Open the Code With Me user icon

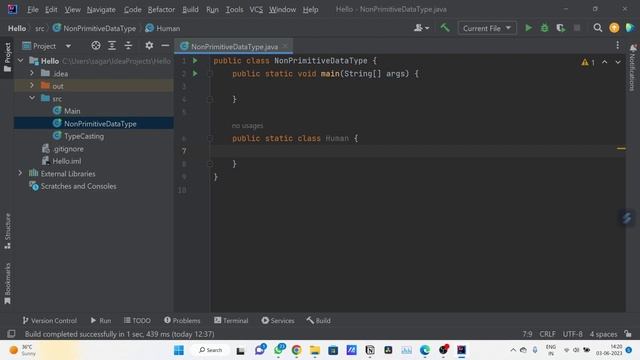point(421,28)
